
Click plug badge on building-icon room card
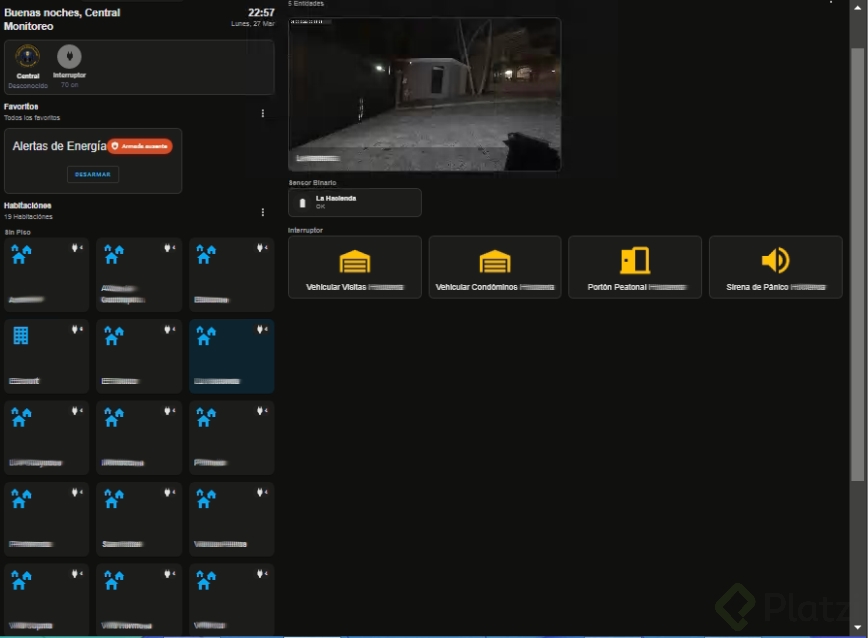(x=77, y=330)
